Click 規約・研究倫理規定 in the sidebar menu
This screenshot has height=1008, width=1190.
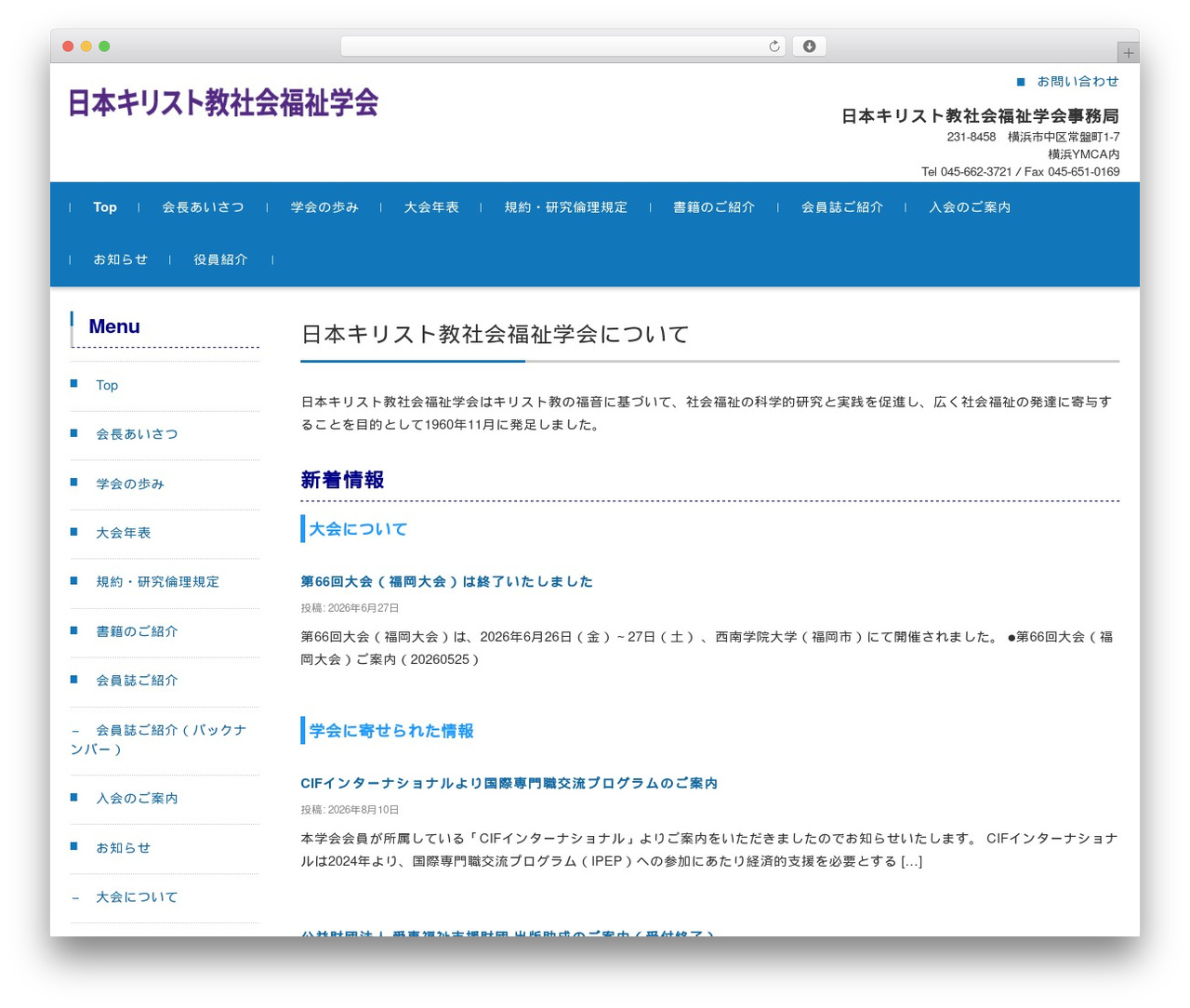pyautogui.click(x=158, y=582)
